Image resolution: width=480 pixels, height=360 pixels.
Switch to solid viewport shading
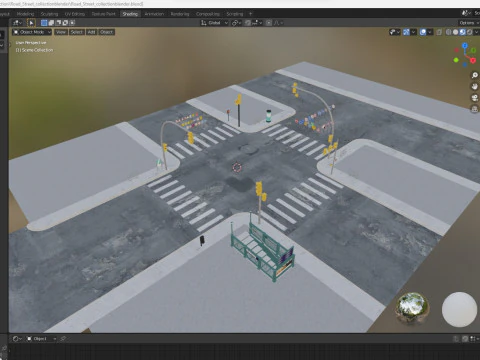tap(455, 32)
